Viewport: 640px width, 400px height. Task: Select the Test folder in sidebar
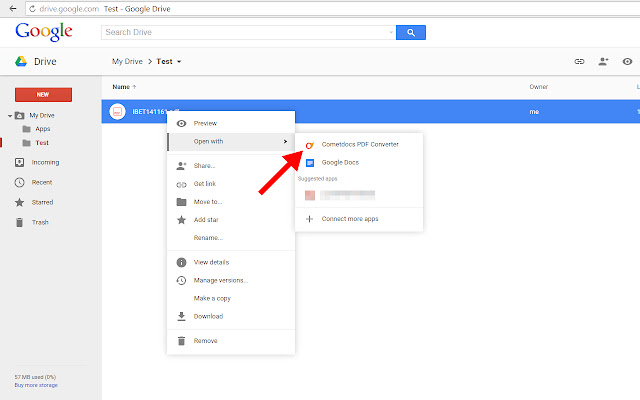tap(42, 143)
